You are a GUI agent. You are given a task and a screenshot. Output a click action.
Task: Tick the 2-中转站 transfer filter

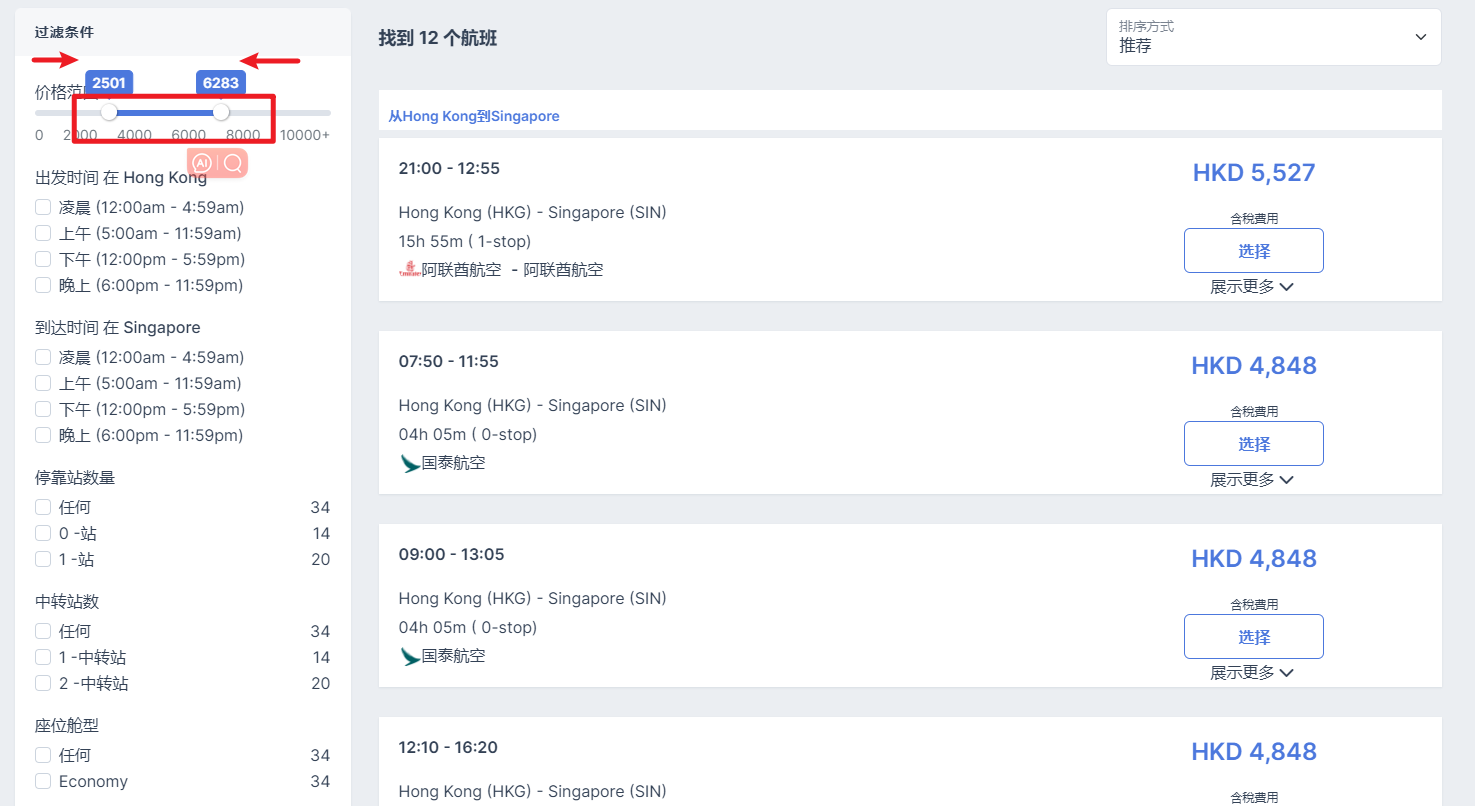[43, 683]
